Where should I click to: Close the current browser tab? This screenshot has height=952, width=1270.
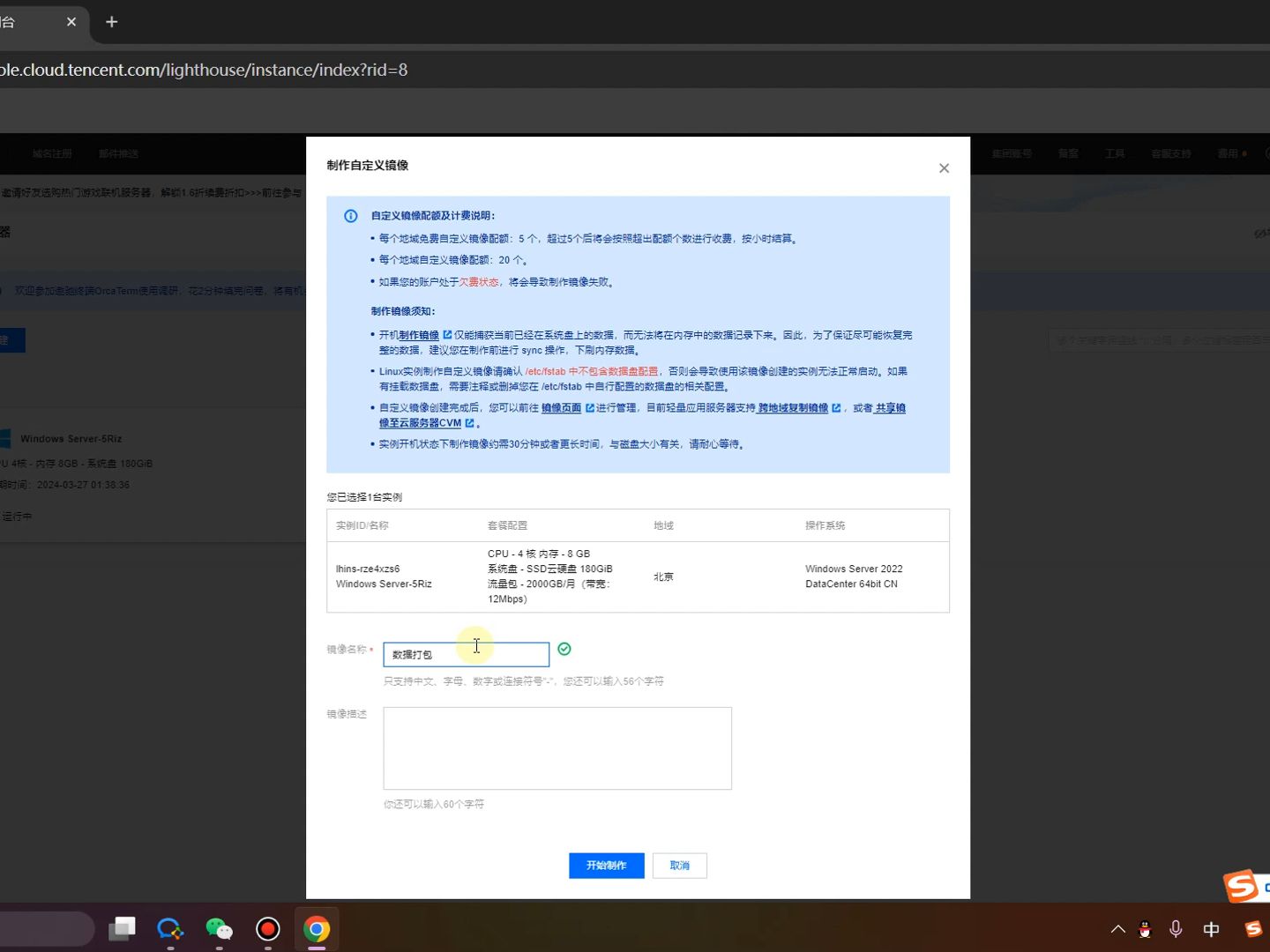[x=71, y=22]
